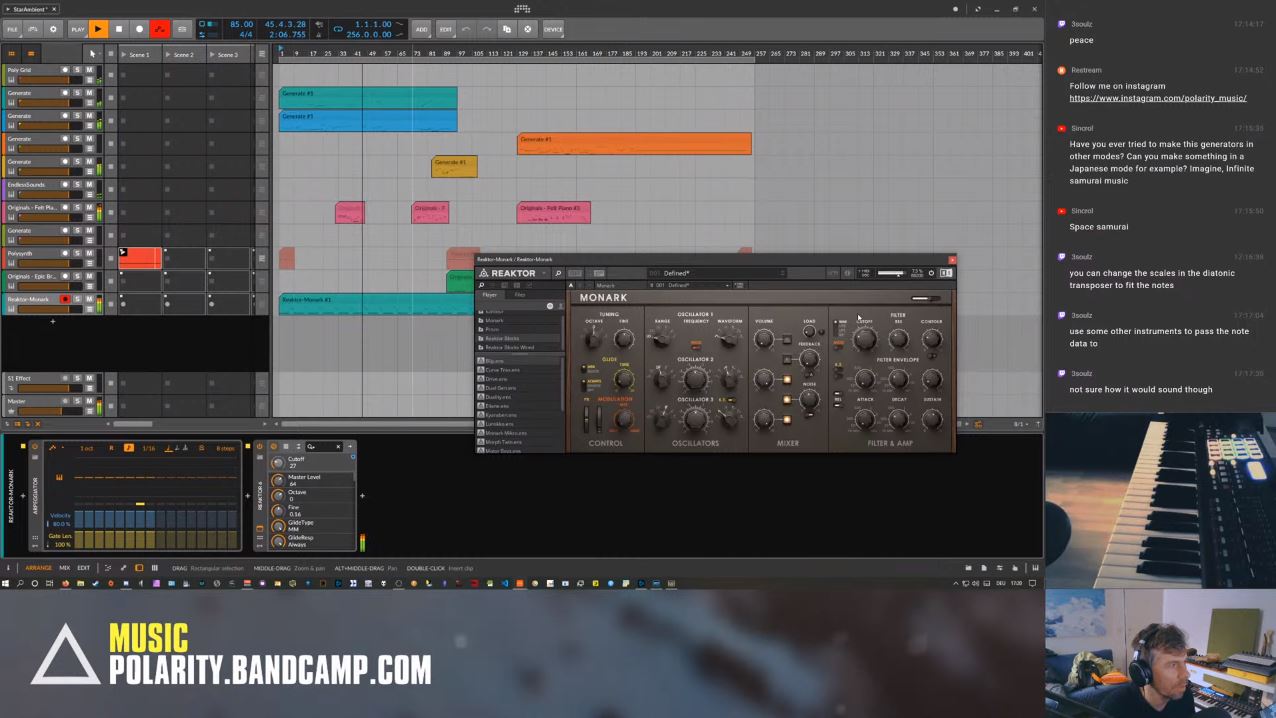Click the delete (x) icon in toolbar
Screen dimensions: 1276x718
point(528,29)
